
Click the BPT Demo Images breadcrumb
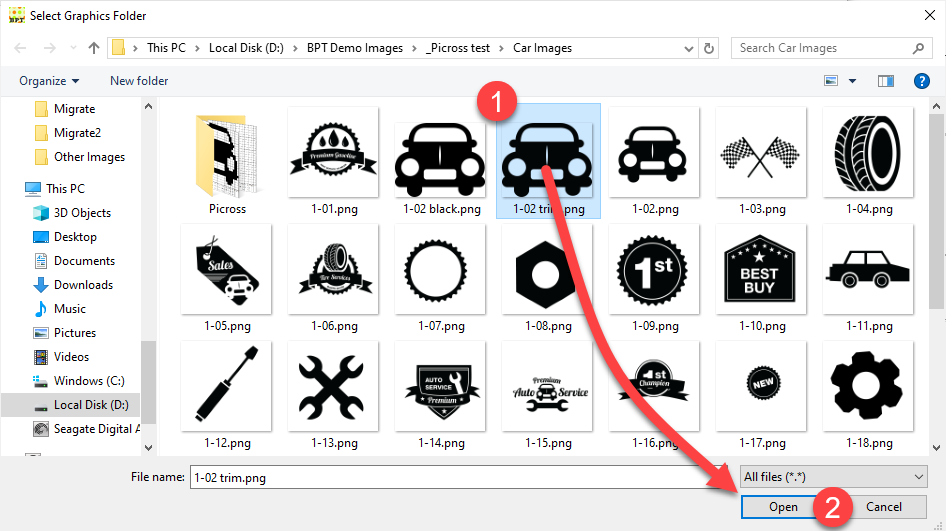tap(355, 48)
